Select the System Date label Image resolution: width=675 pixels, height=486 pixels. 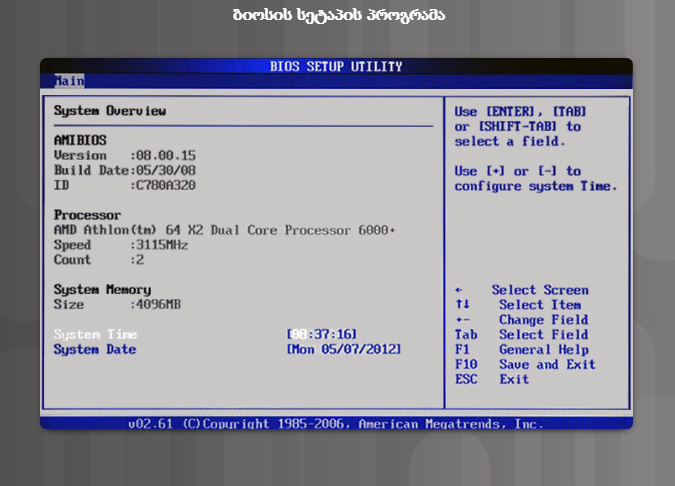tap(95, 349)
